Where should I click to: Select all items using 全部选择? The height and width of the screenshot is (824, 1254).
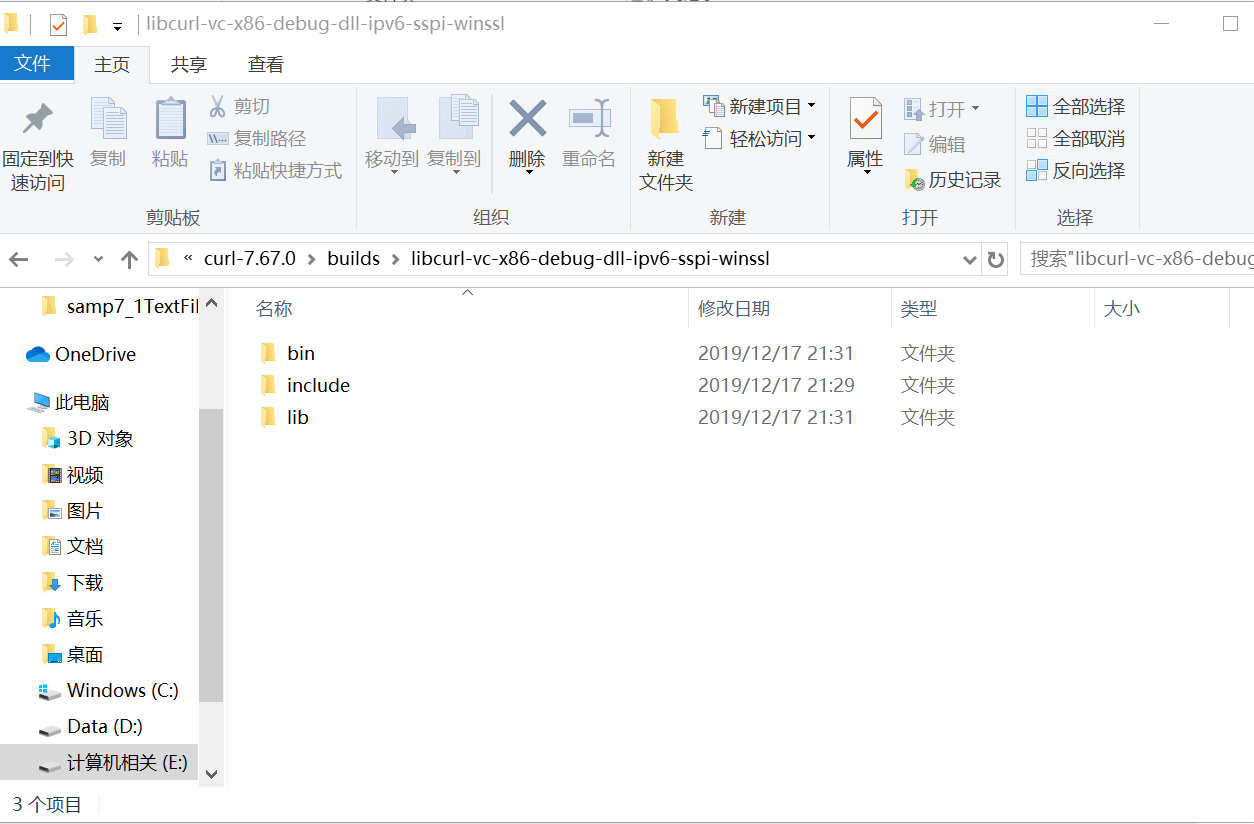(1075, 105)
